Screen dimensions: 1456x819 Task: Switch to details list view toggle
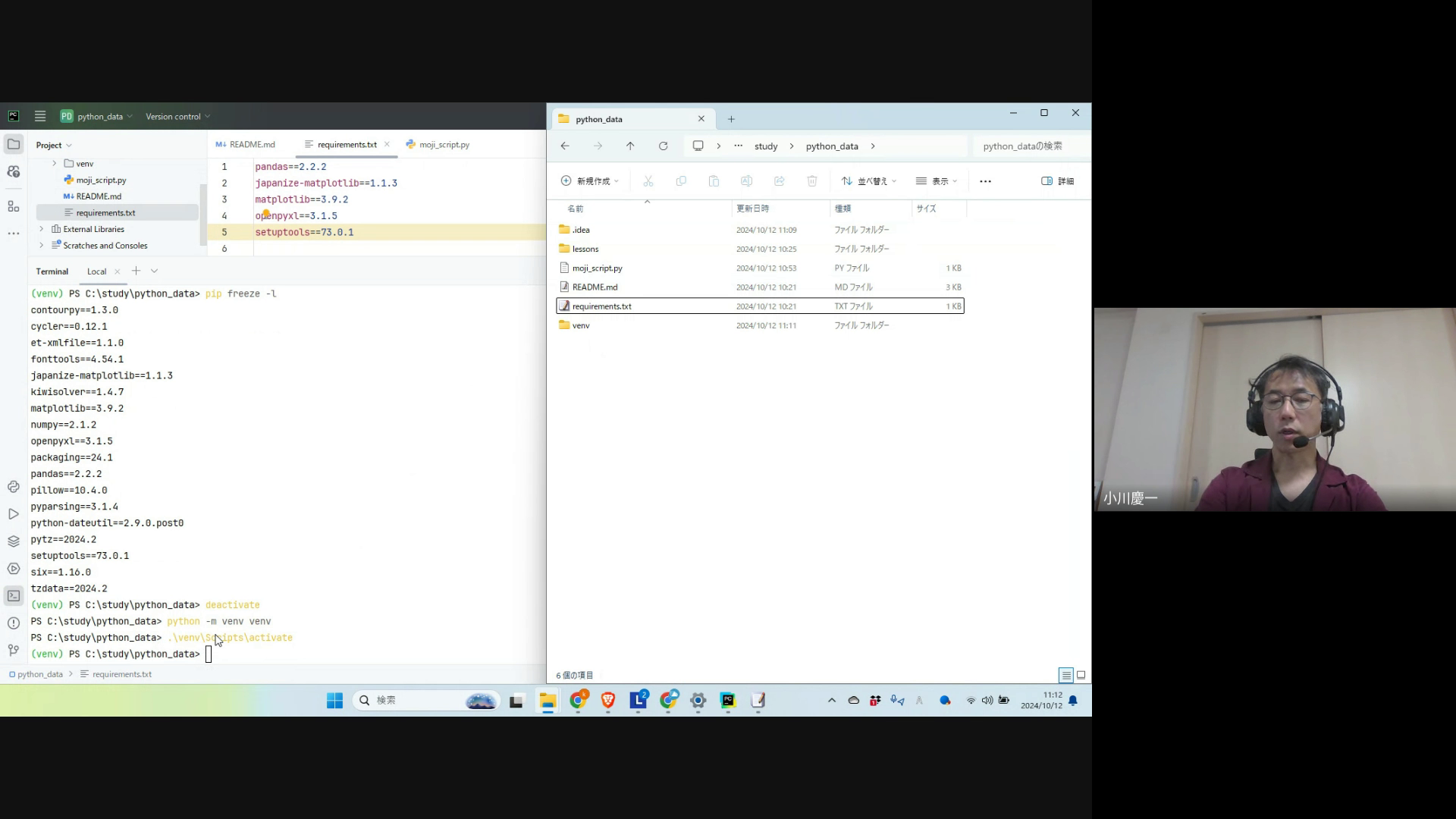click(1065, 675)
